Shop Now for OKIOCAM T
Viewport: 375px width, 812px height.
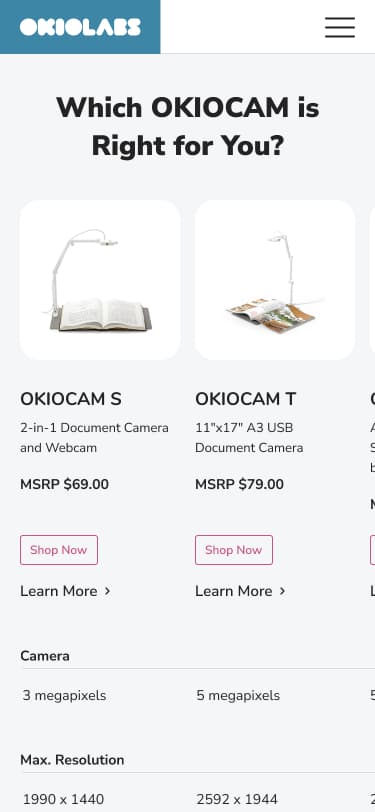pos(234,550)
